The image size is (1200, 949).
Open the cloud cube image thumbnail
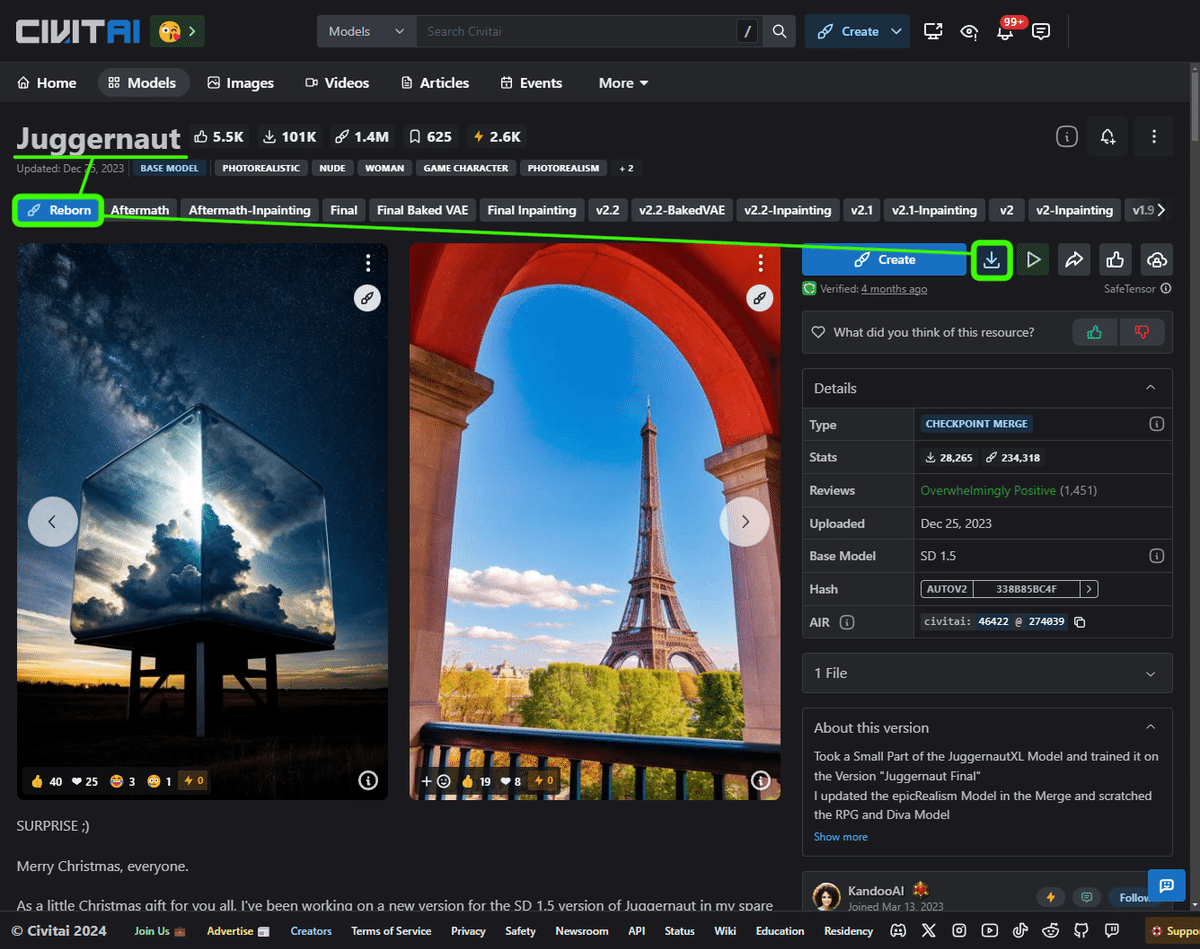pyautogui.click(x=202, y=521)
